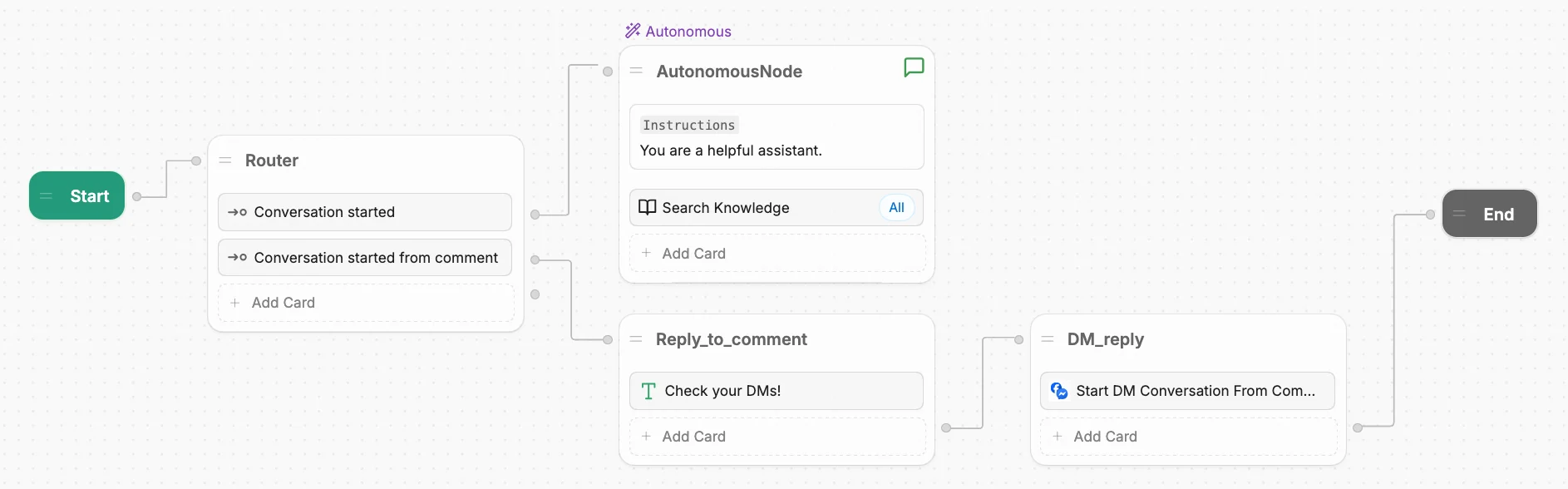Click the drag handle on the Start node
Screen dimensions: 1568x489
coord(47,196)
